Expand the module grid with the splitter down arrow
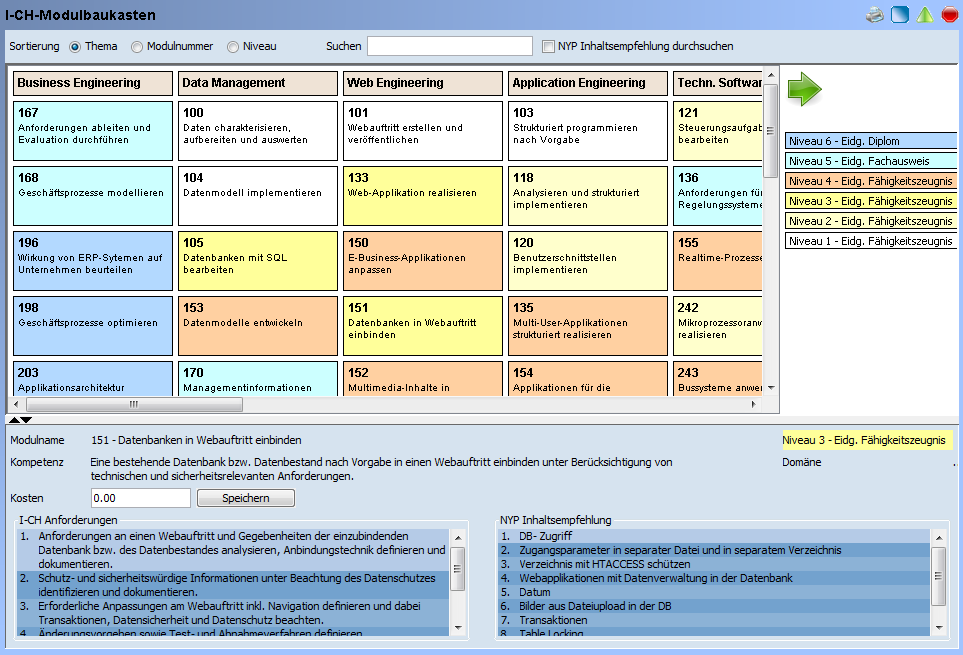The image size is (963, 655). pyautogui.click(x=26, y=420)
